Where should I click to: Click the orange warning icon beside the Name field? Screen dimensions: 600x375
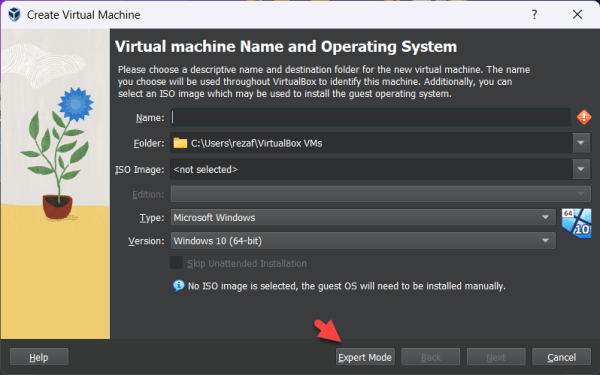584,117
